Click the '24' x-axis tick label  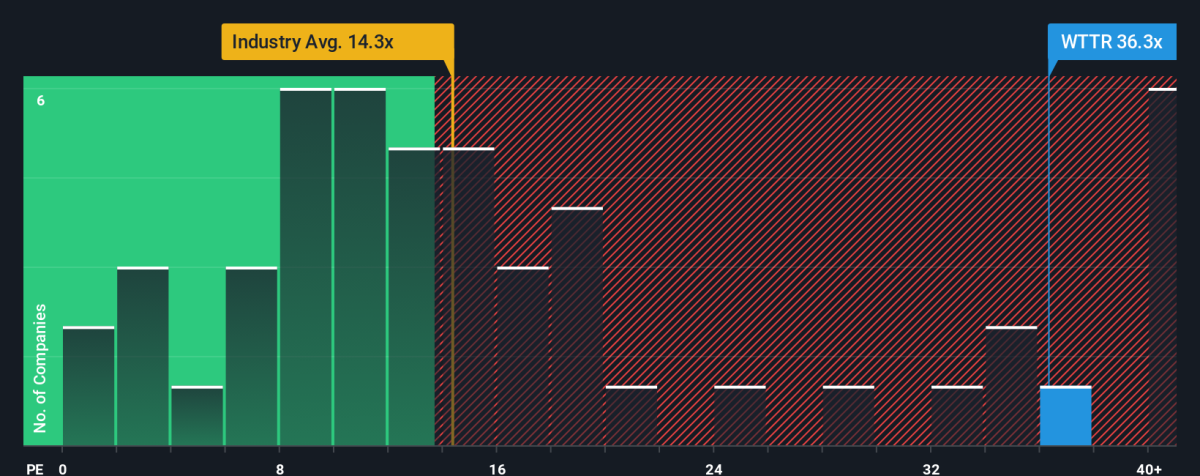pyautogui.click(x=714, y=469)
